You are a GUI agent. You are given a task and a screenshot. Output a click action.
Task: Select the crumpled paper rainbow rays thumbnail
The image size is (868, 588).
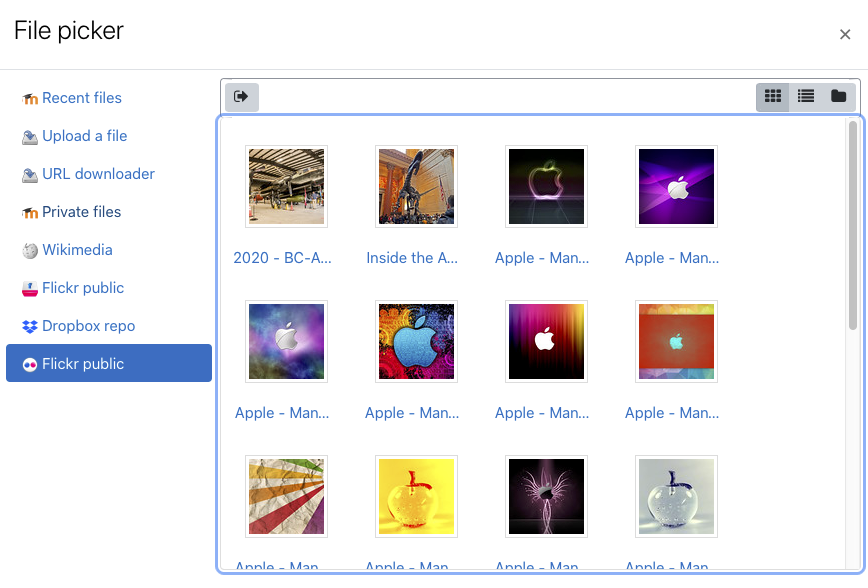click(x=286, y=497)
